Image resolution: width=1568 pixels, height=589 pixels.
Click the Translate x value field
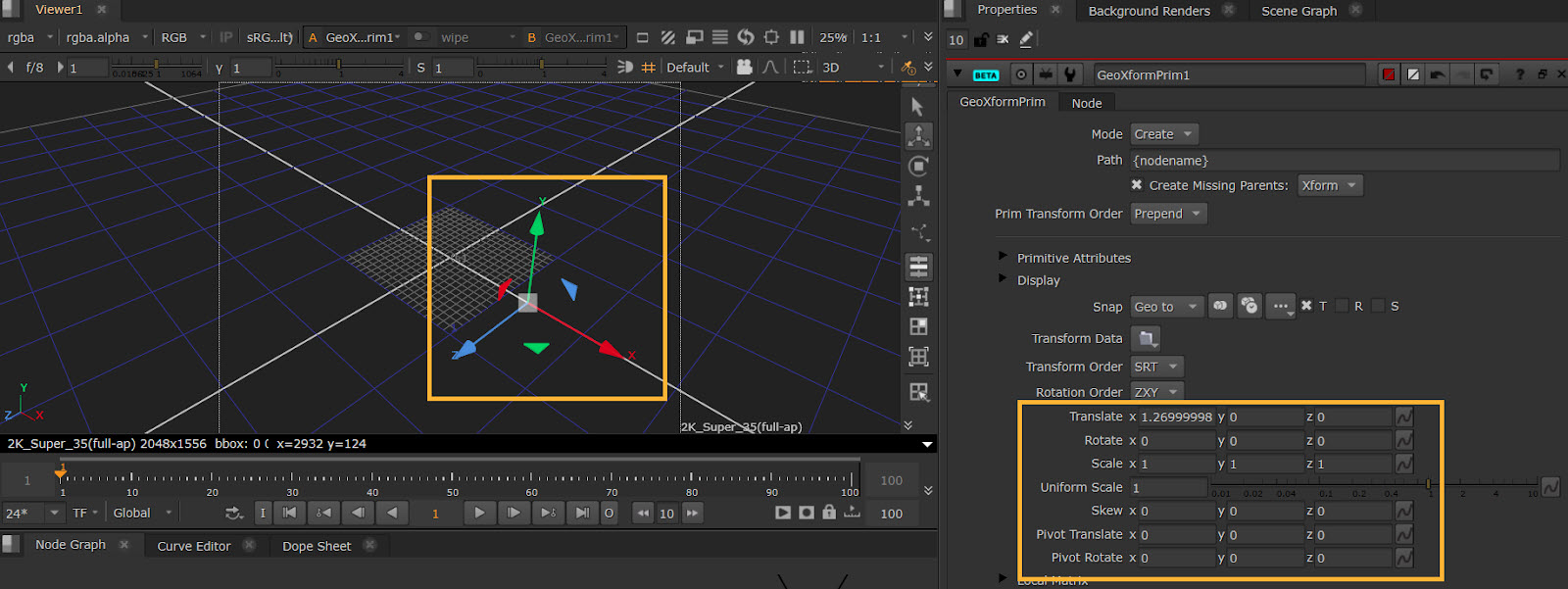point(1176,417)
